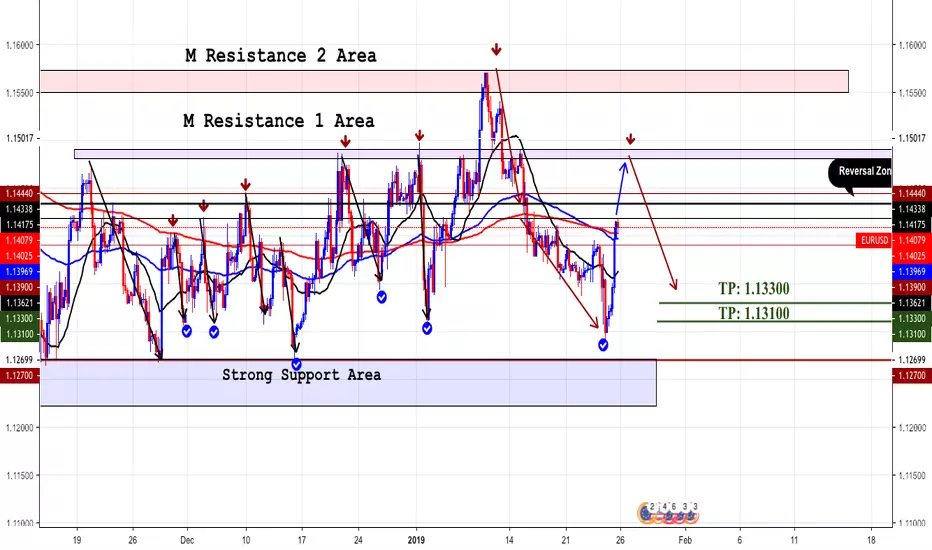Click 1.15017 label on left axis
The height and width of the screenshot is (550, 932).
pyautogui.click(x=20, y=138)
